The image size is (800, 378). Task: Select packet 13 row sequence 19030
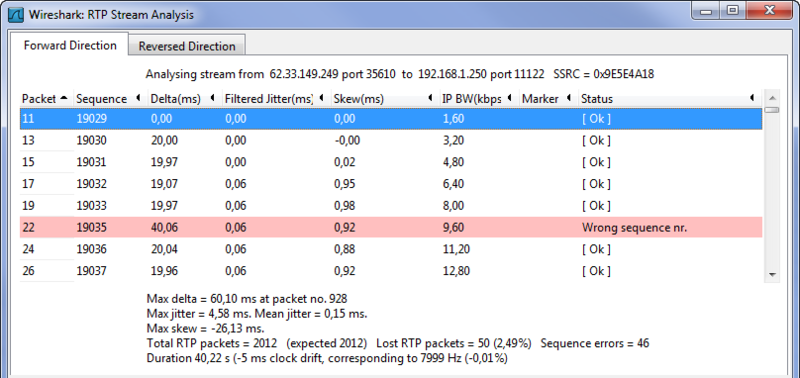pyautogui.click(x=391, y=140)
